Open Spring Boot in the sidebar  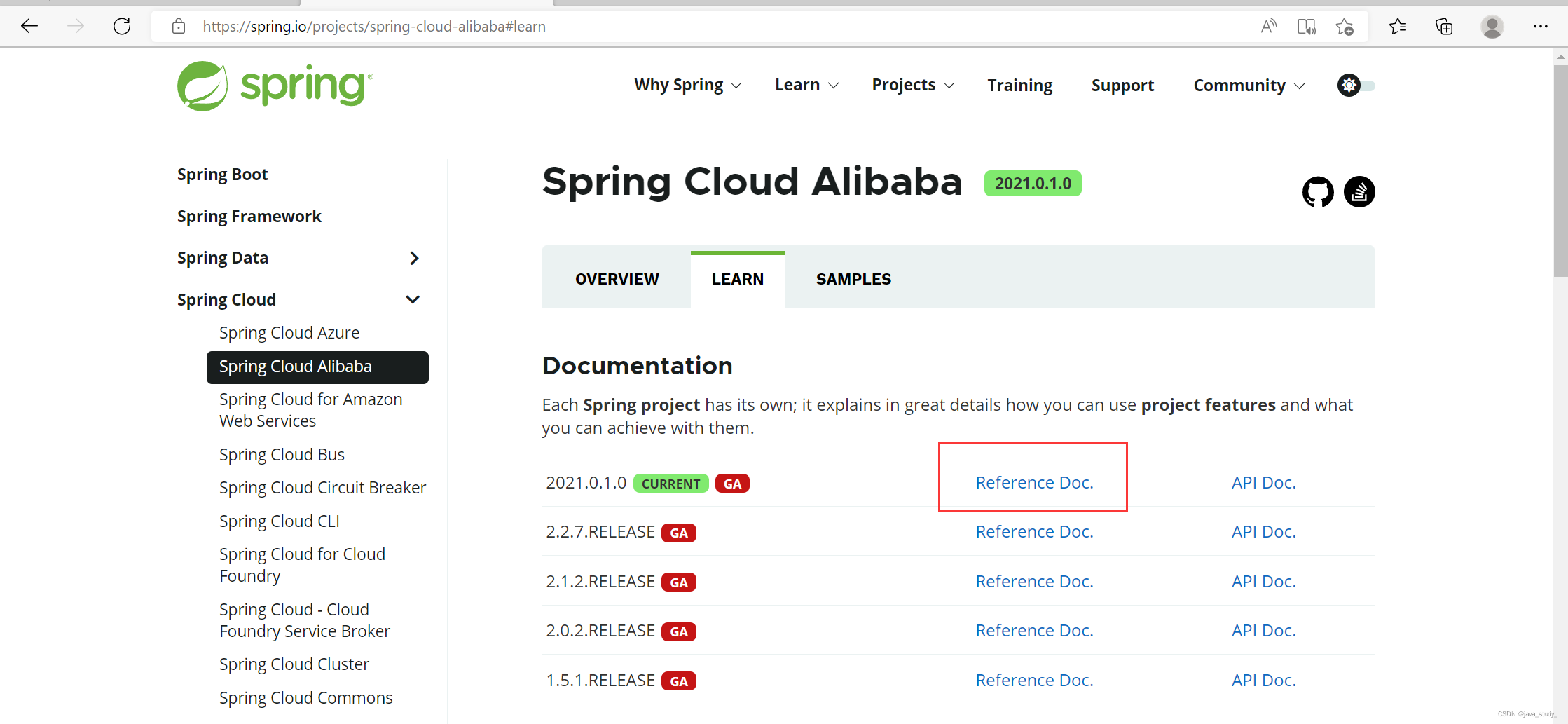coord(222,175)
